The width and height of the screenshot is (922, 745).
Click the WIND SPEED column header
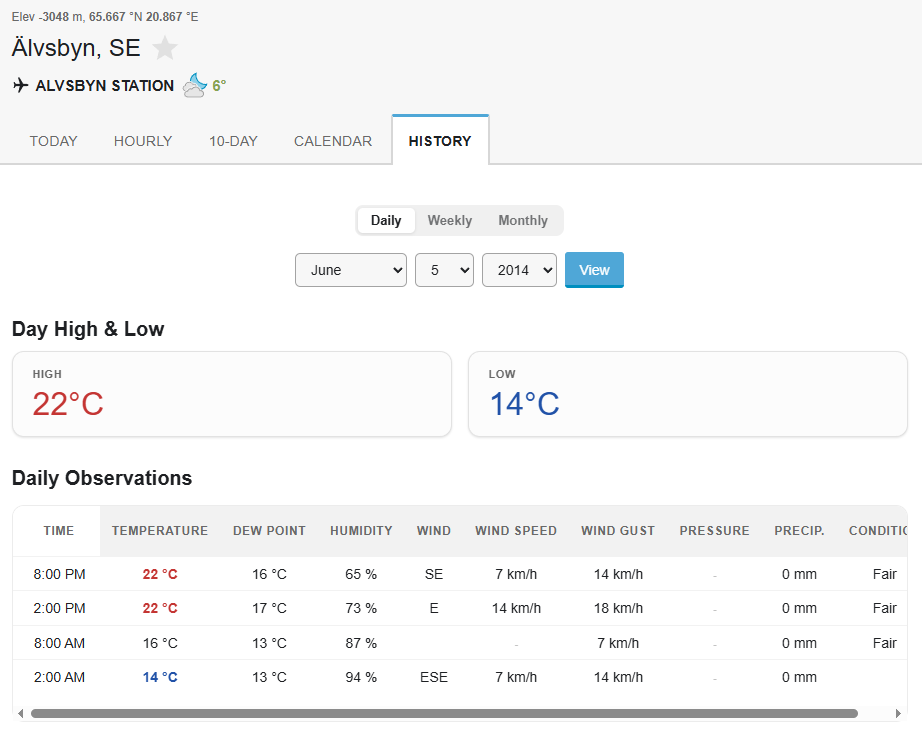(516, 531)
